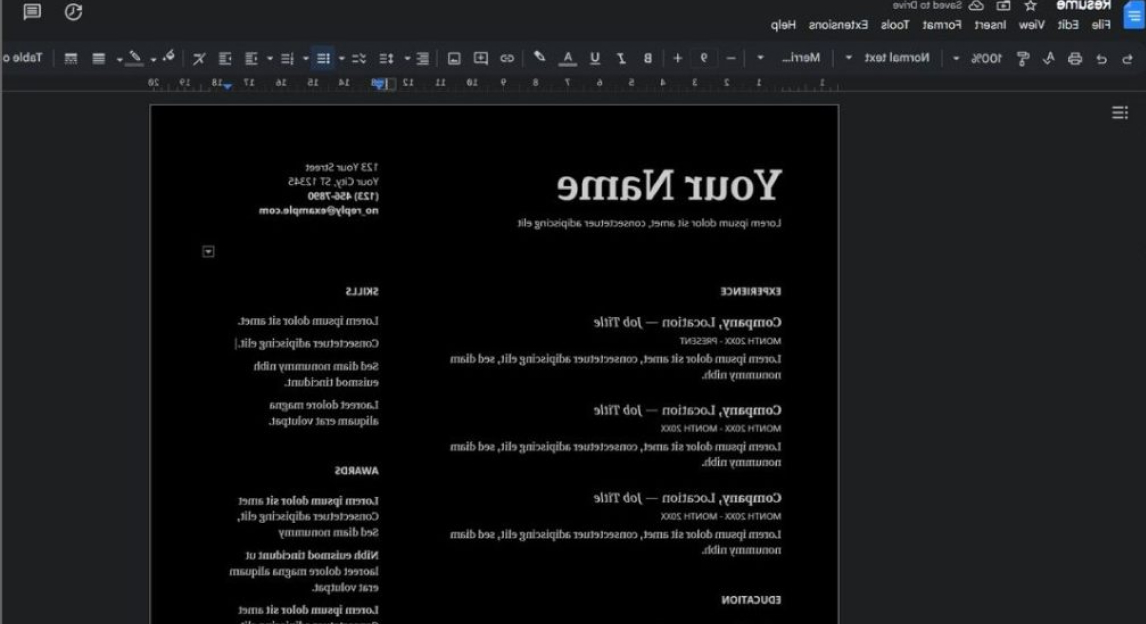This screenshot has width=1146, height=624.
Task: Select the paint format roller tool
Action: [1022, 58]
